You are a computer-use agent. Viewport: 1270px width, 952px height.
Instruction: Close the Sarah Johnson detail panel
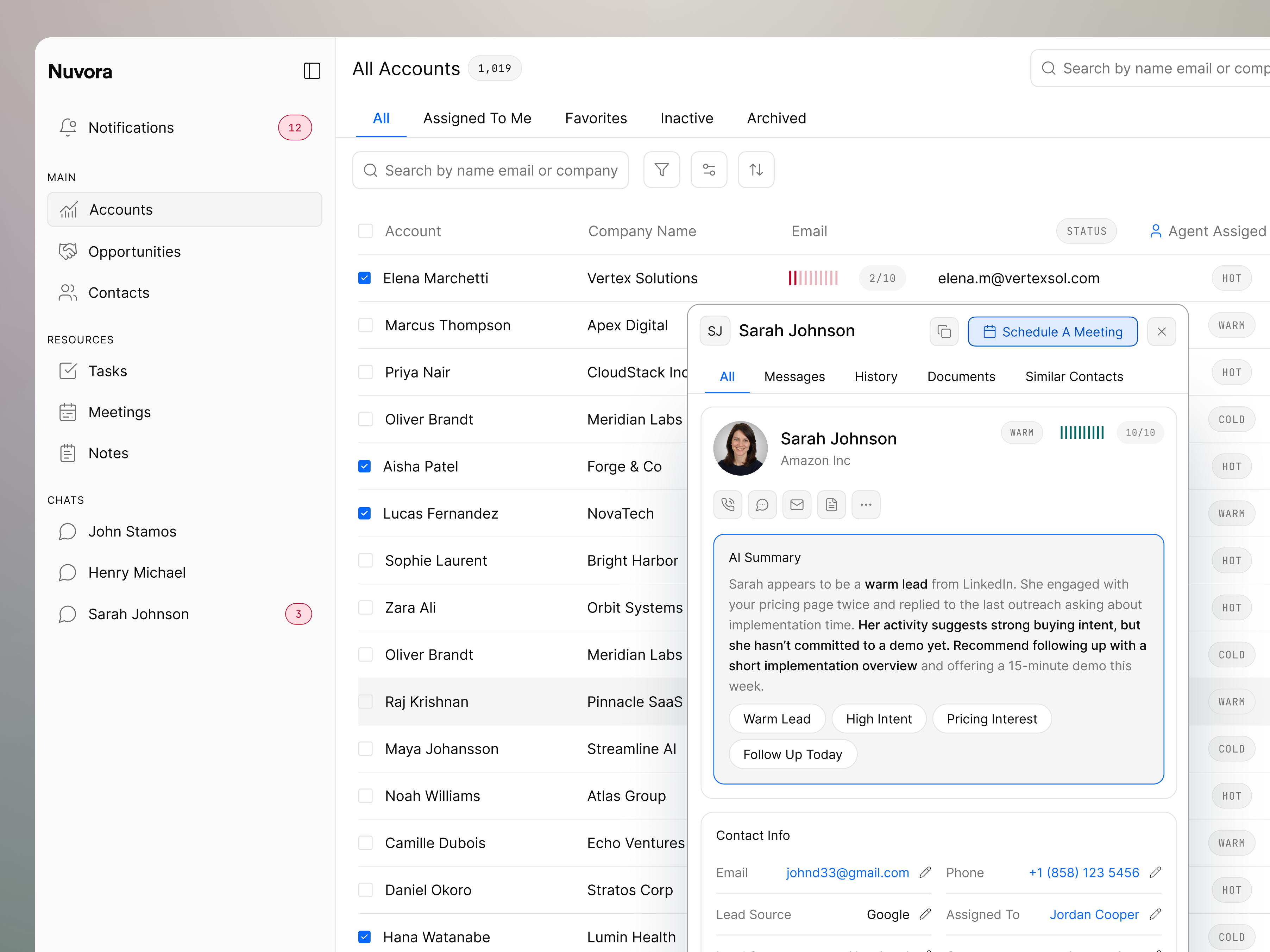(1161, 332)
